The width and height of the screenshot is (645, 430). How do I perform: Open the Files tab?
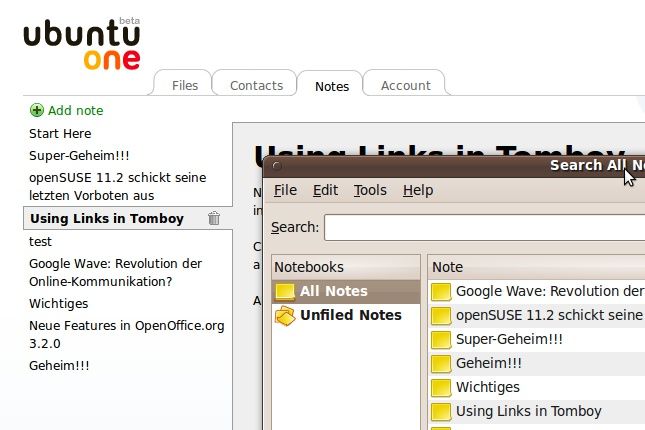click(x=185, y=85)
